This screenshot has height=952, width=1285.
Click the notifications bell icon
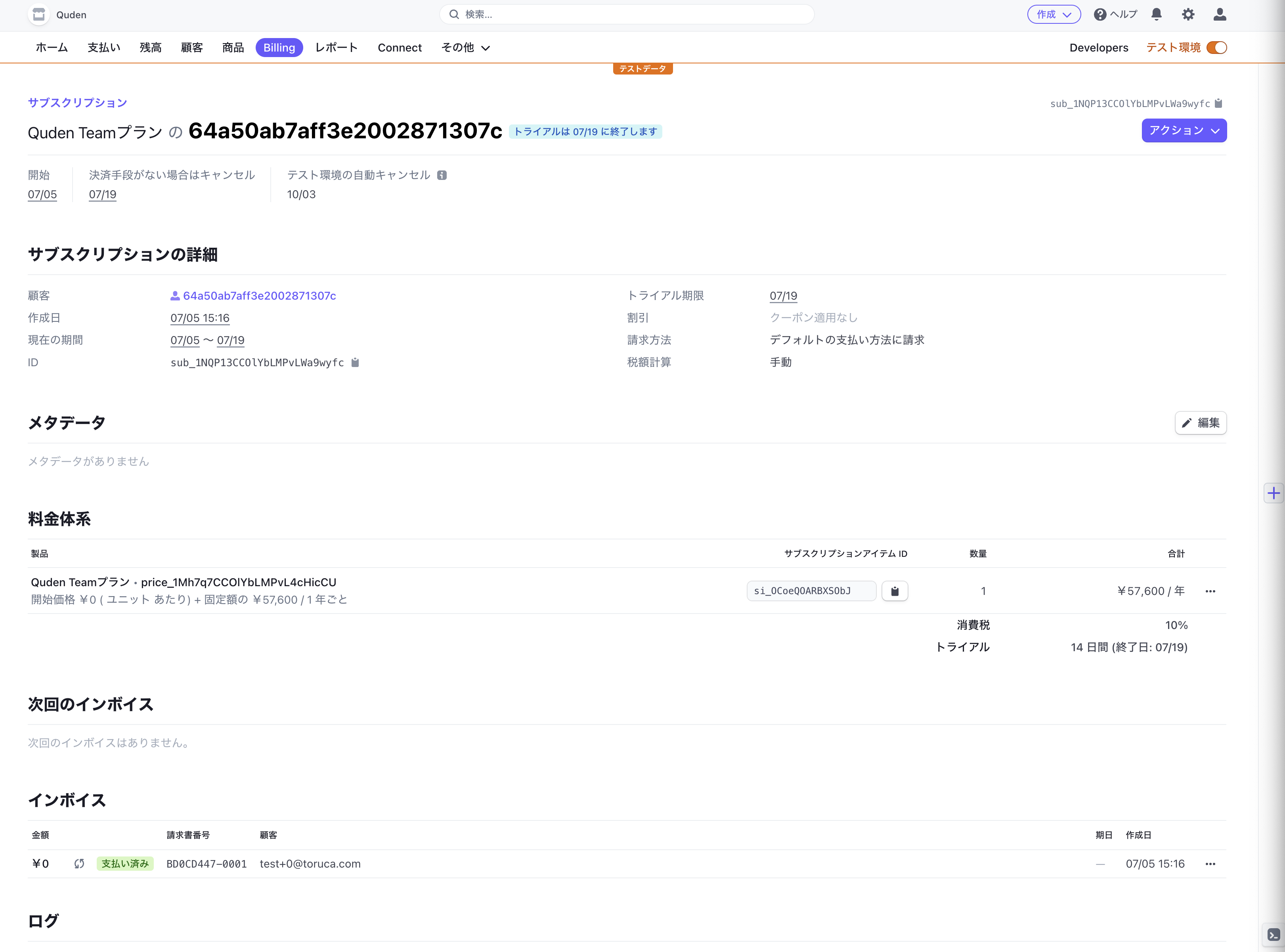click(x=1156, y=14)
